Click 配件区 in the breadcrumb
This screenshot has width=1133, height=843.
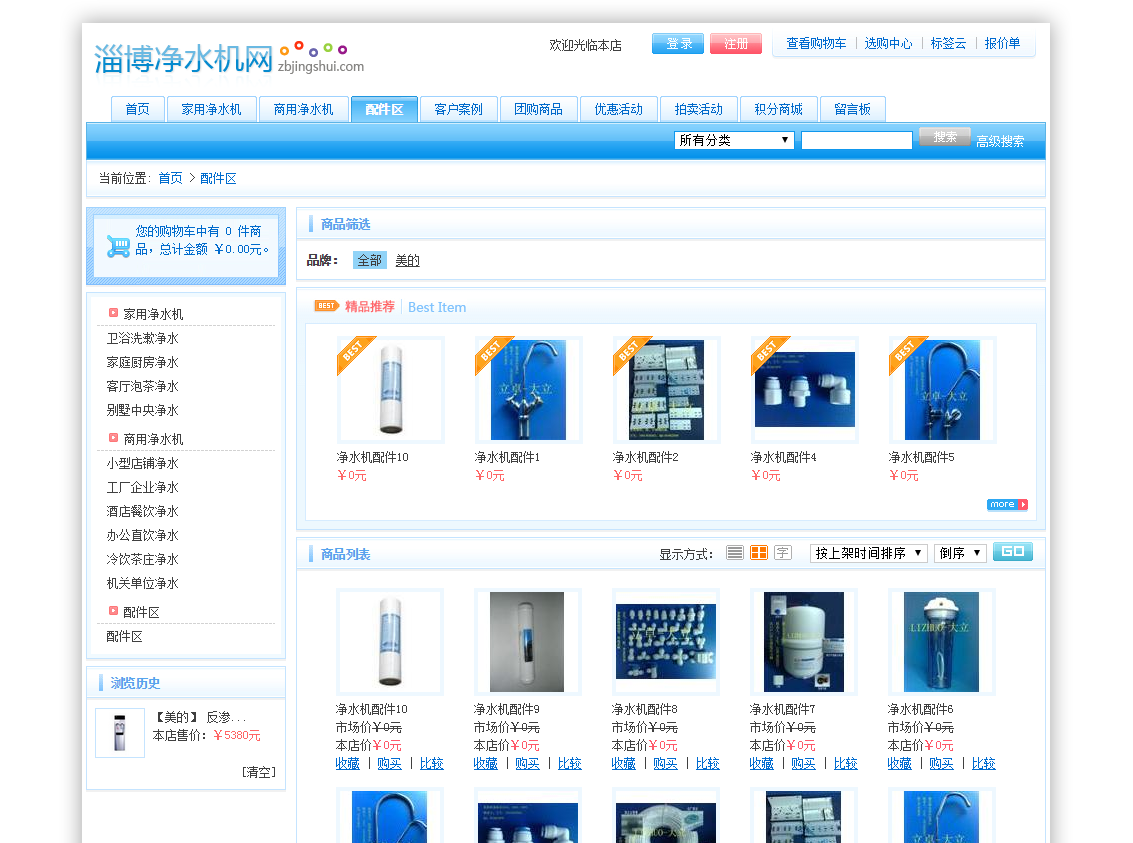click(x=218, y=178)
